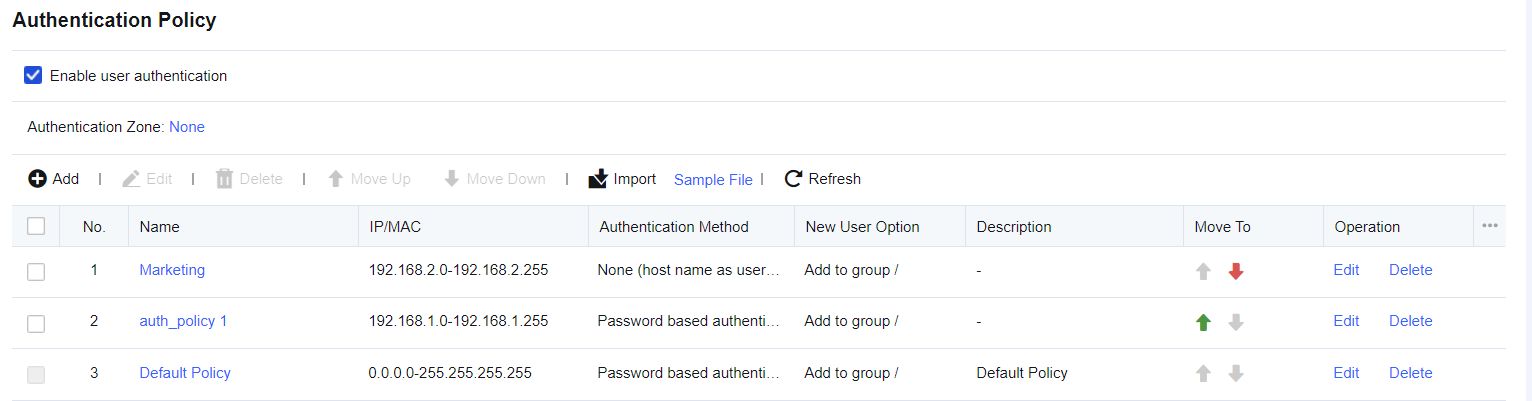Screen dimensions: 1532x401
Task: Click the Move Up toolbar button
Action: [369, 179]
